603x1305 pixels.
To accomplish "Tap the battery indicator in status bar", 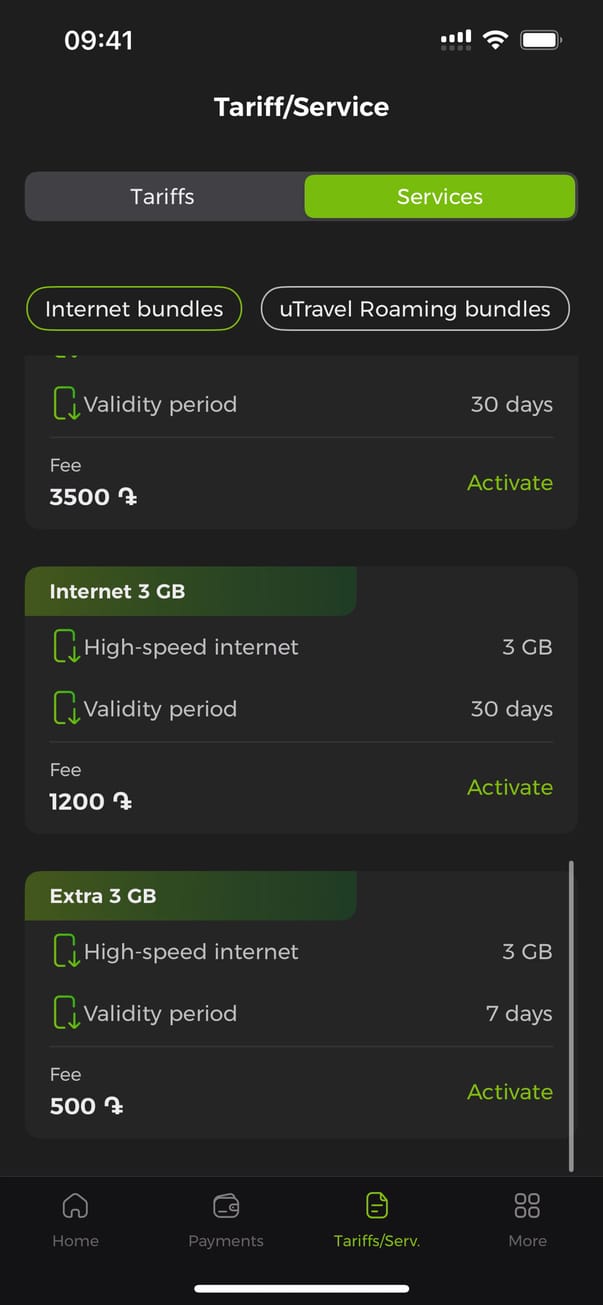I will tap(542, 41).
